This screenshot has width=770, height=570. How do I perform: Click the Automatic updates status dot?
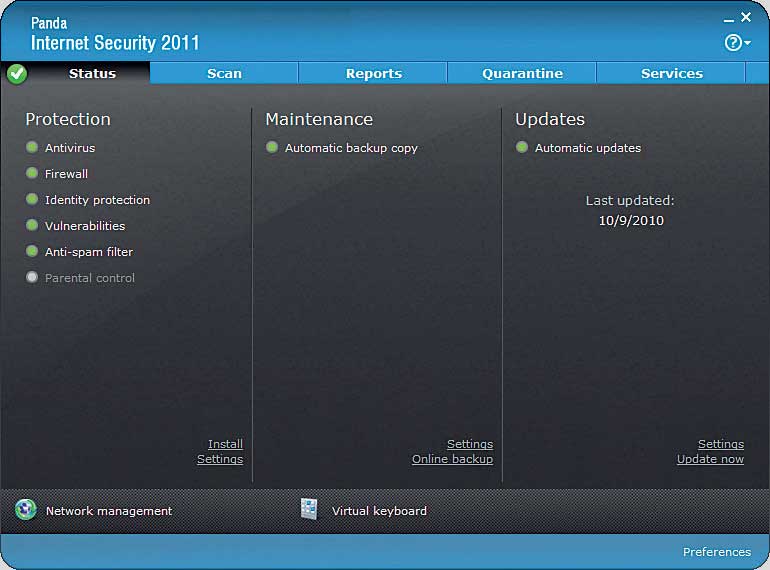tap(522, 147)
